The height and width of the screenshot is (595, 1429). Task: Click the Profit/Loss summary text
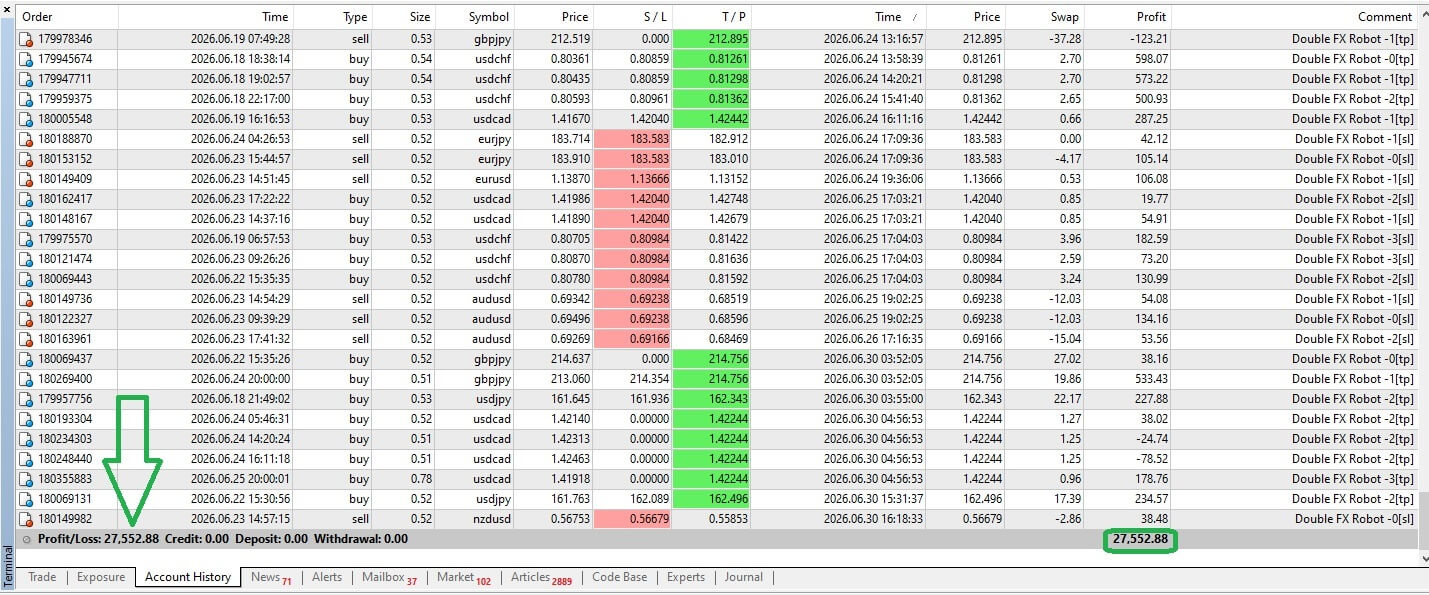click(x=98, y=539)
